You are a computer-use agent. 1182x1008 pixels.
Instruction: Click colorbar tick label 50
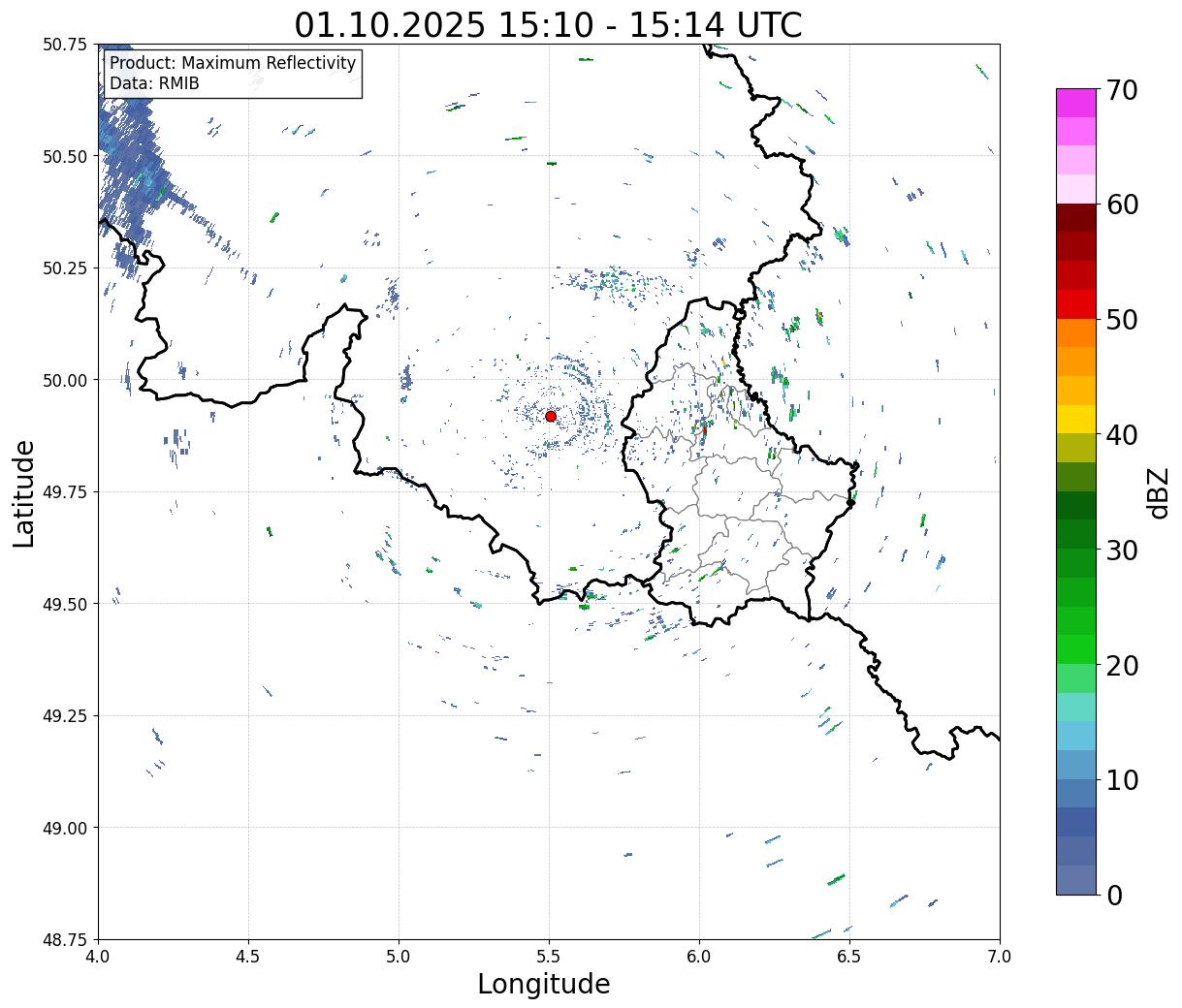[x=1122, y=320]
